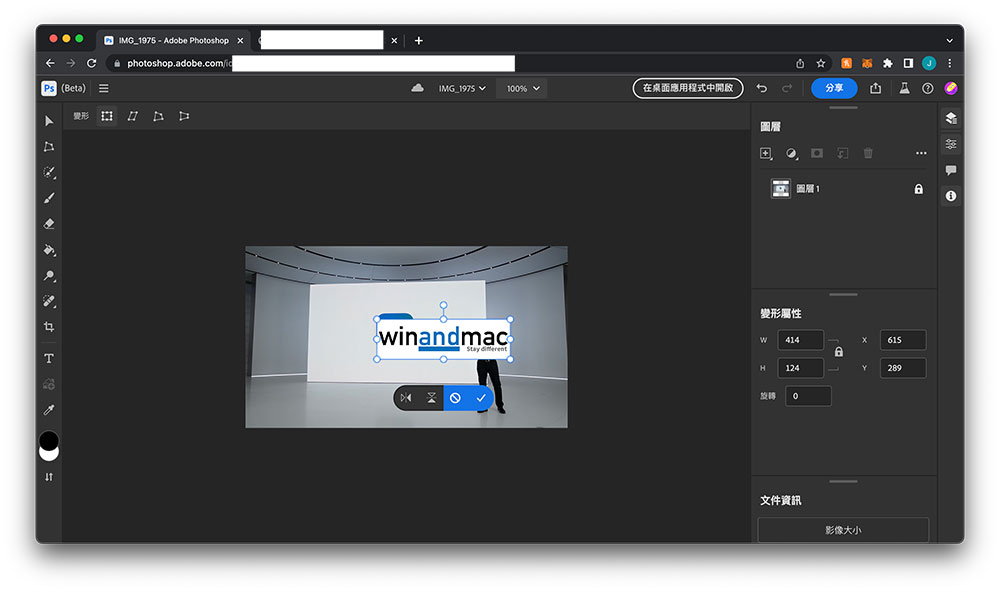Image resolution: width=1000 pixels, height=591 pixels.
Task: Click the blue 分享 share button
Action: [833, 88]
